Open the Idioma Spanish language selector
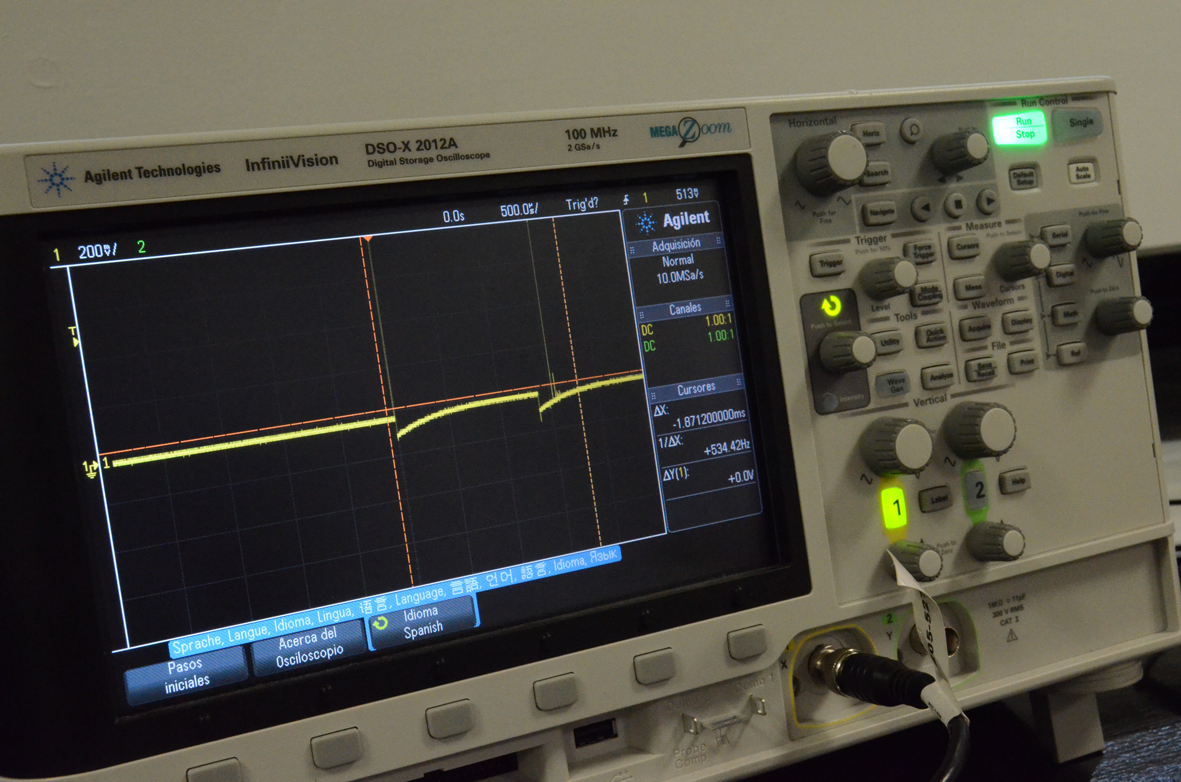1181x782 pixels. [423, 622]
